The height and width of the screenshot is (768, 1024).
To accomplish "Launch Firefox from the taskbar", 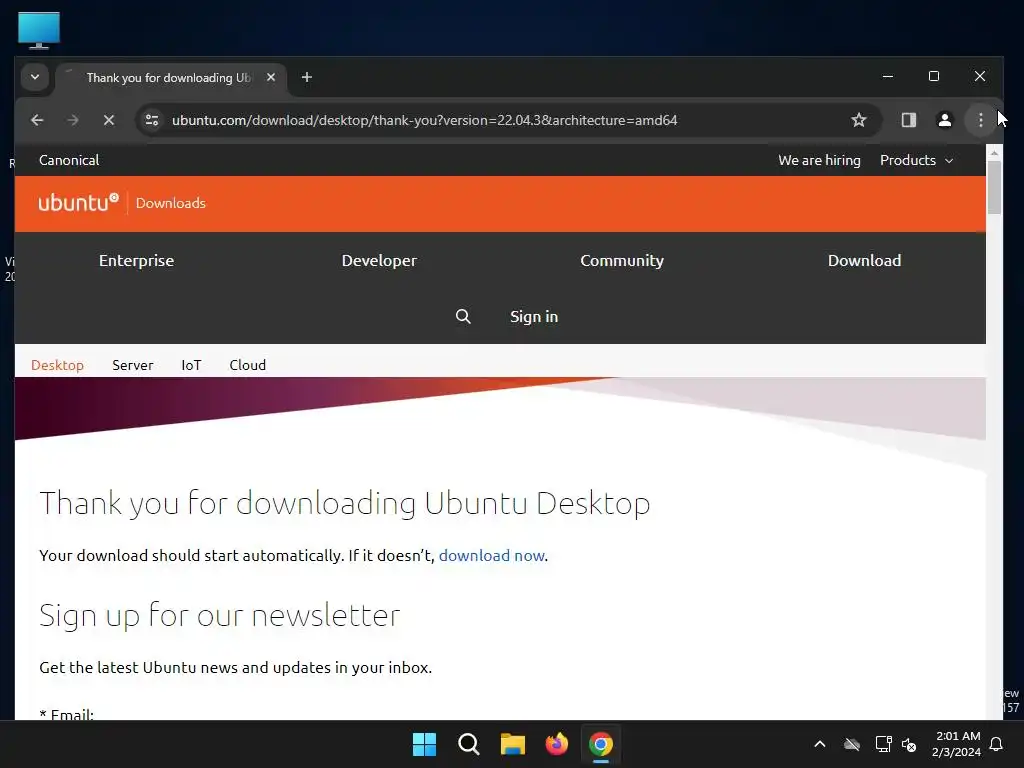I will [556, 744].
